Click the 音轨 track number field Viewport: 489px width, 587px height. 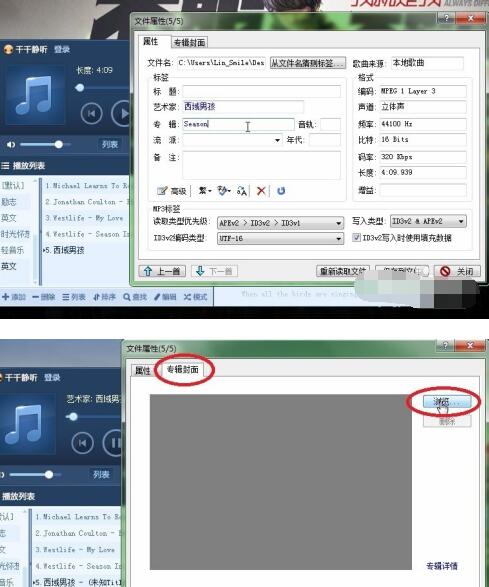330,124
